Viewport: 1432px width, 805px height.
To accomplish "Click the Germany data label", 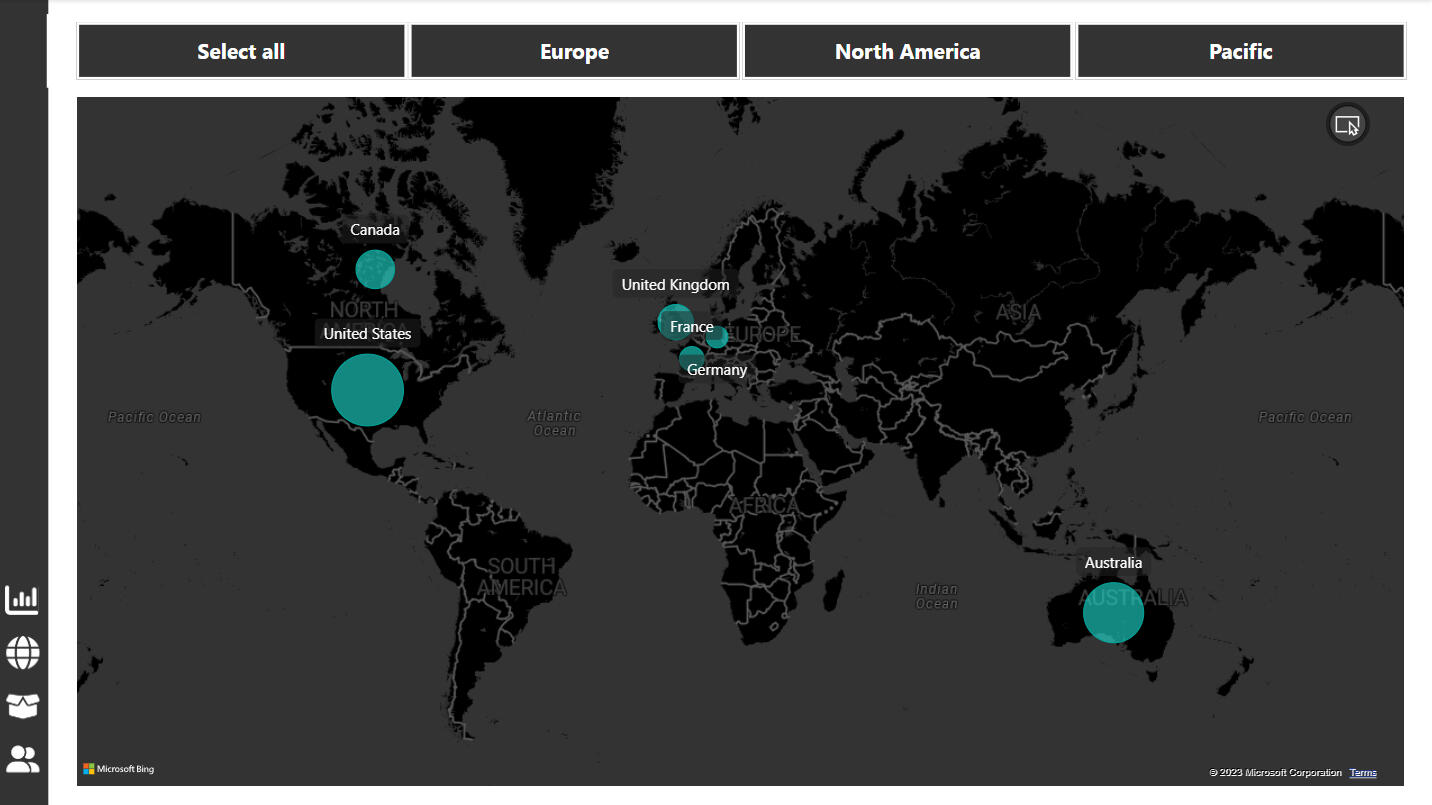I will coord(717,370).
